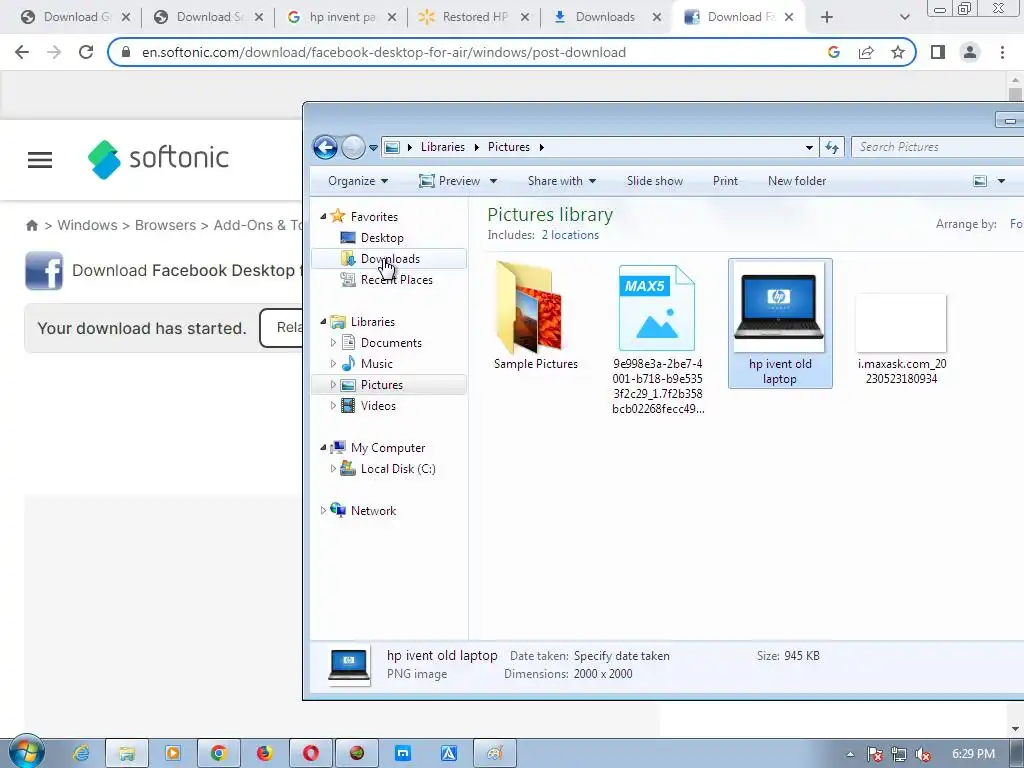Bookmark this page with star icon
Image resolution: width=1024 pixels, height=768 pixels.
(898, 52)
